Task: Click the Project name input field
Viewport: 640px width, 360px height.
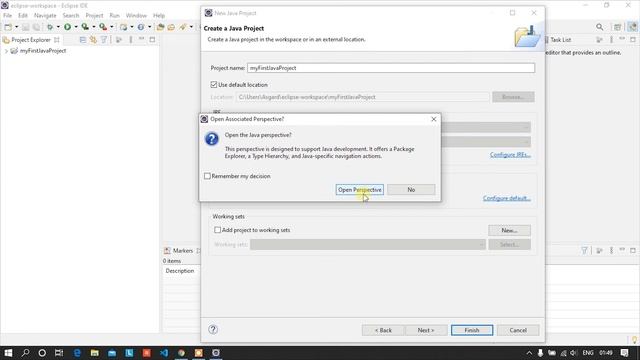Action: point(391,68)
